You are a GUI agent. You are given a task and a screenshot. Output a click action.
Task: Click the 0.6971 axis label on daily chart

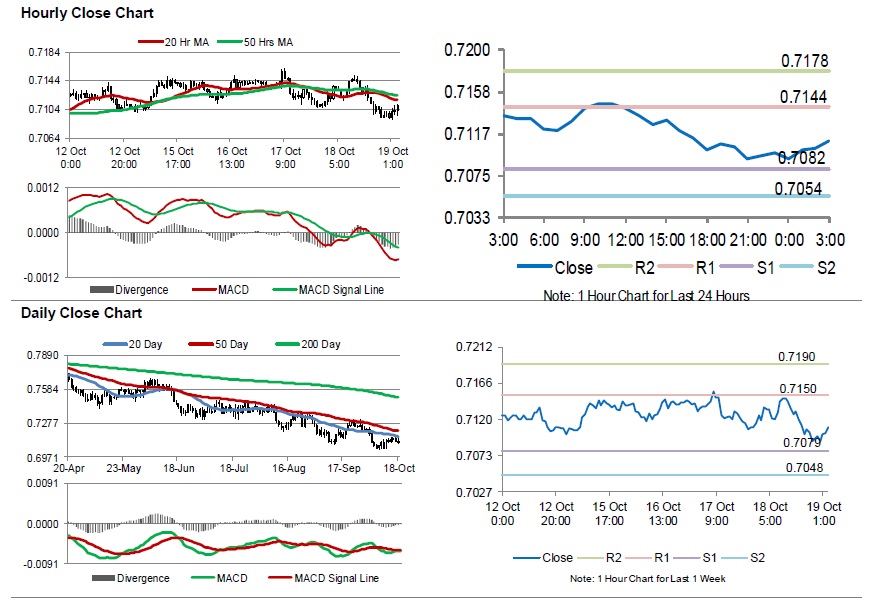(43, 458)
